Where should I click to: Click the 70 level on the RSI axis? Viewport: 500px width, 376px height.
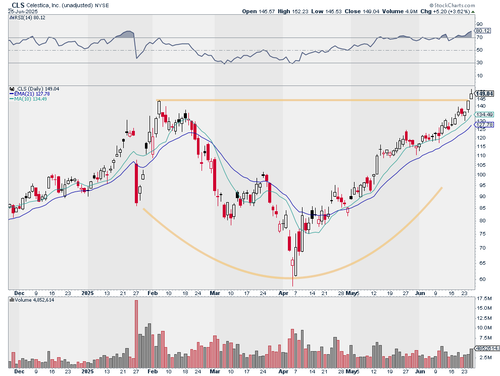click(479, 37)
